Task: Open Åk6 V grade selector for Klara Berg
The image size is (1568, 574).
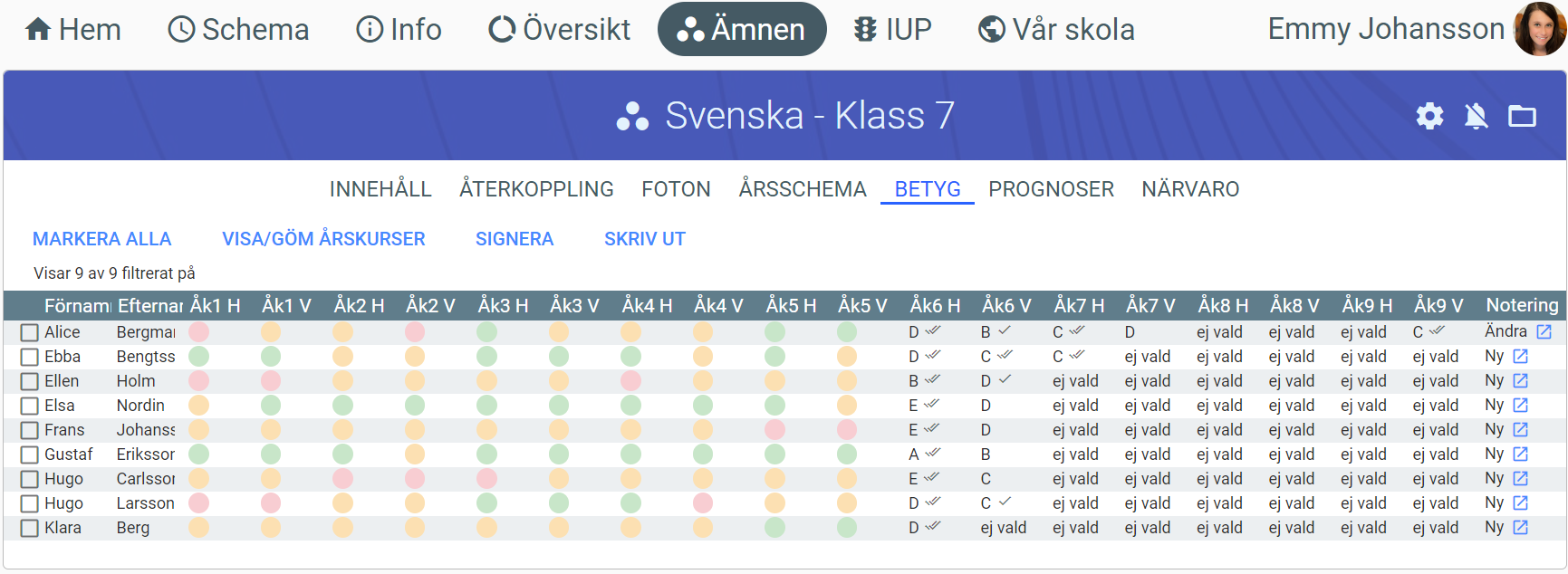Action: point(1003,528)
